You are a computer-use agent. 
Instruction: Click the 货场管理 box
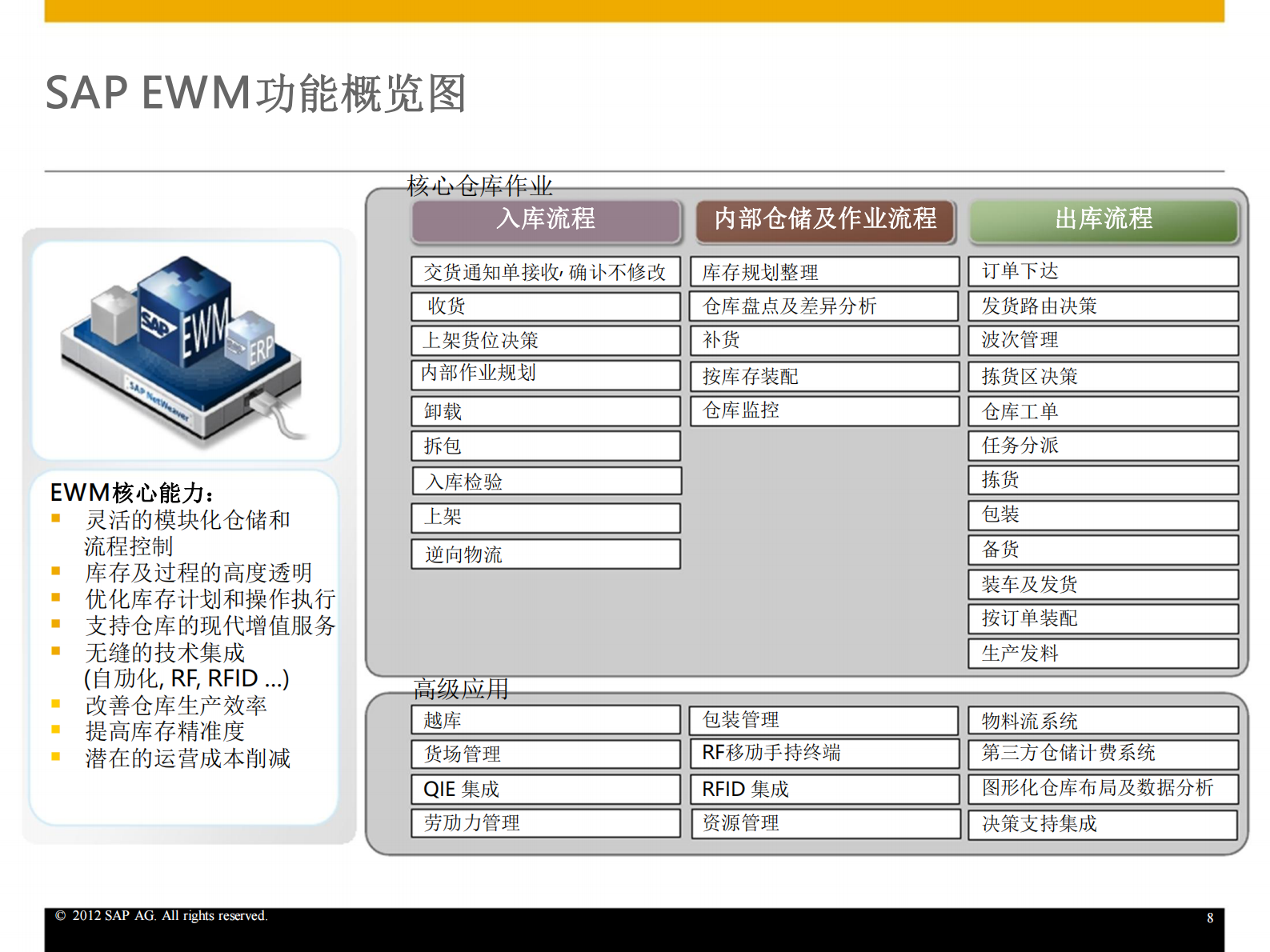[546, 754]
